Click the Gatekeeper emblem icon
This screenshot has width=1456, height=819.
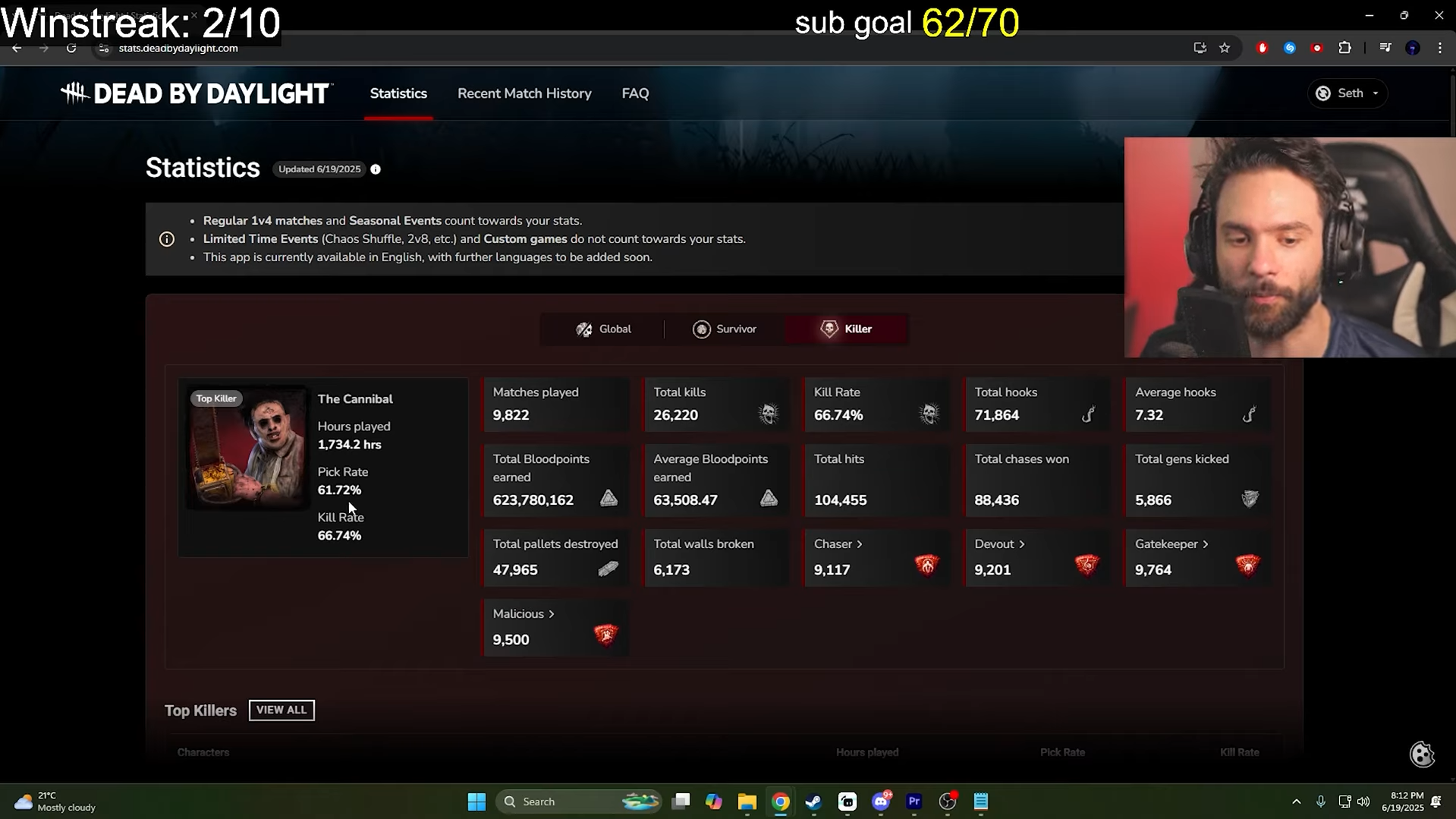1247,565
